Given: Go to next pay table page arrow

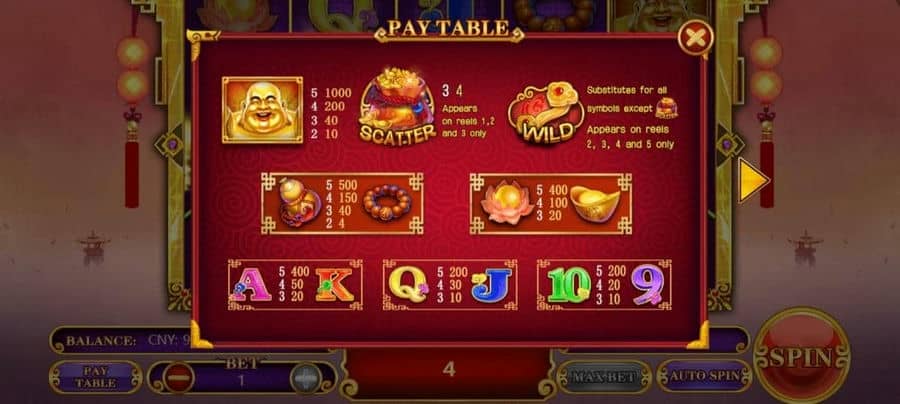Looking at the screenshot, I should click(753, 181).
